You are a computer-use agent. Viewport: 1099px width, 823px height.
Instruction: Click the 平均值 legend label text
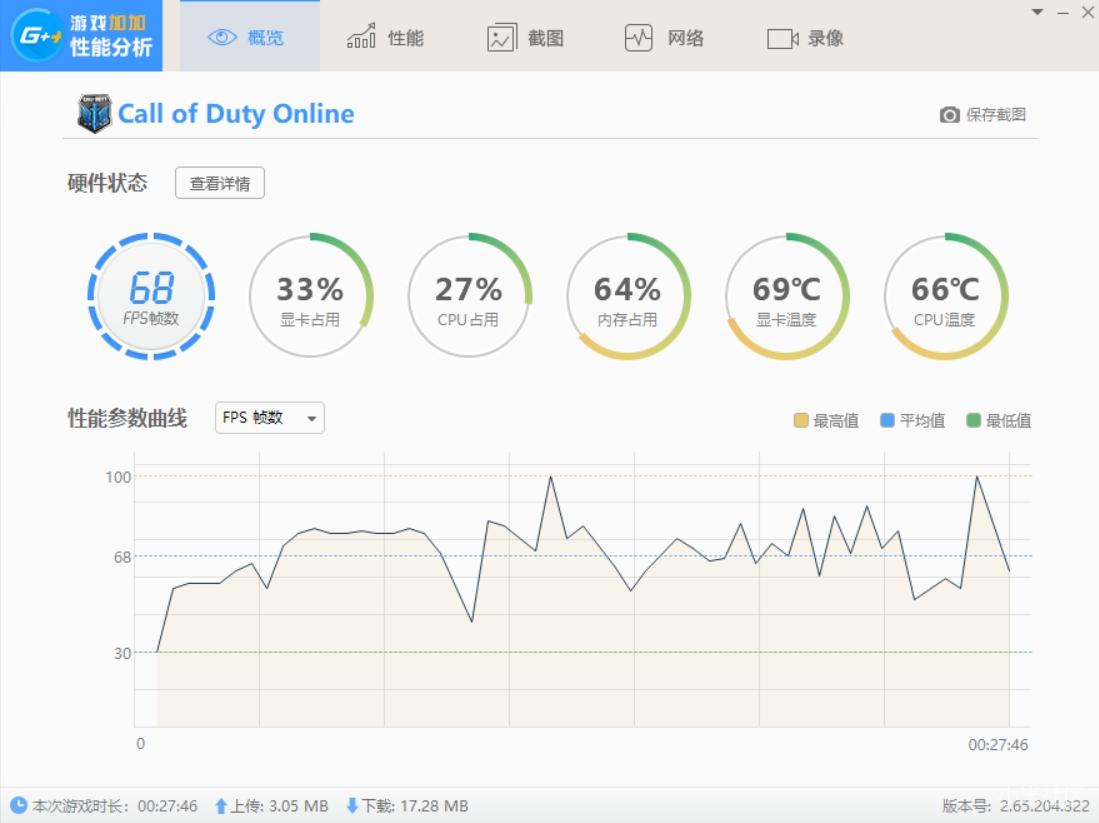pyautogui.click(x=922, y=421)
